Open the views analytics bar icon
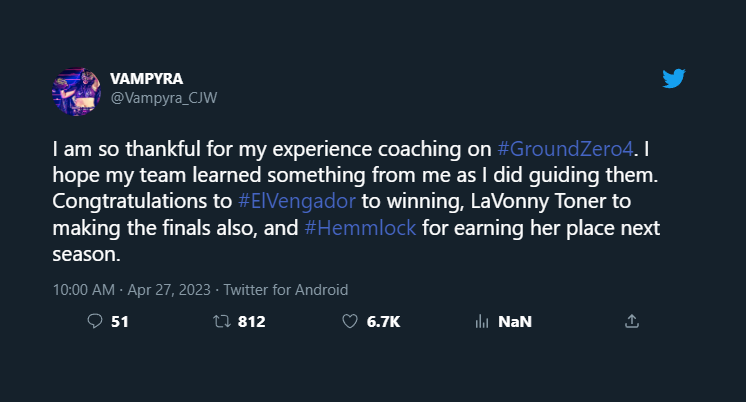The width and height of the screenshot is (746, 402). pyautogui.click(x=481, y=322)
